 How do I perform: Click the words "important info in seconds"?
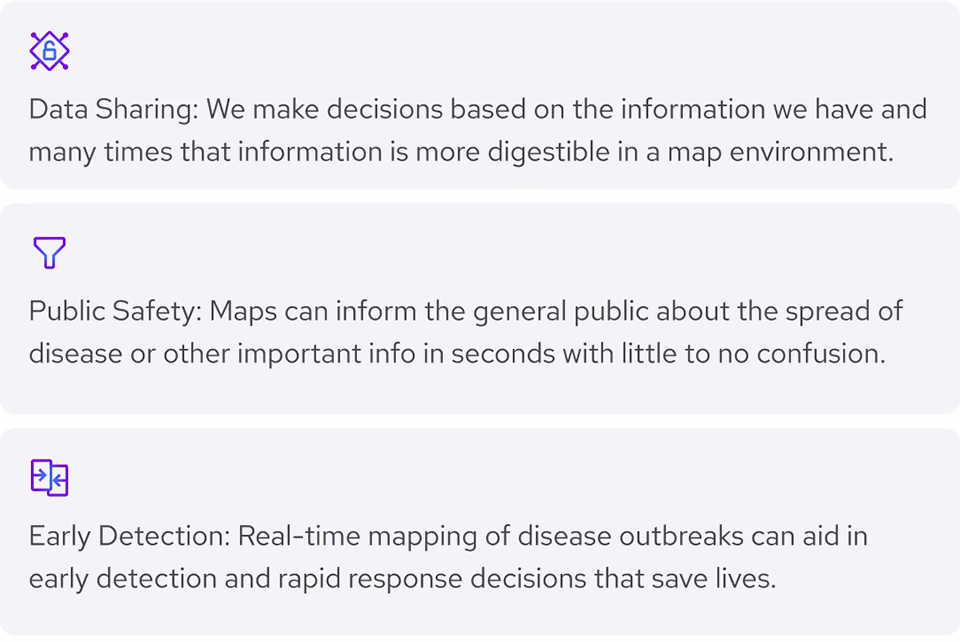389,355
